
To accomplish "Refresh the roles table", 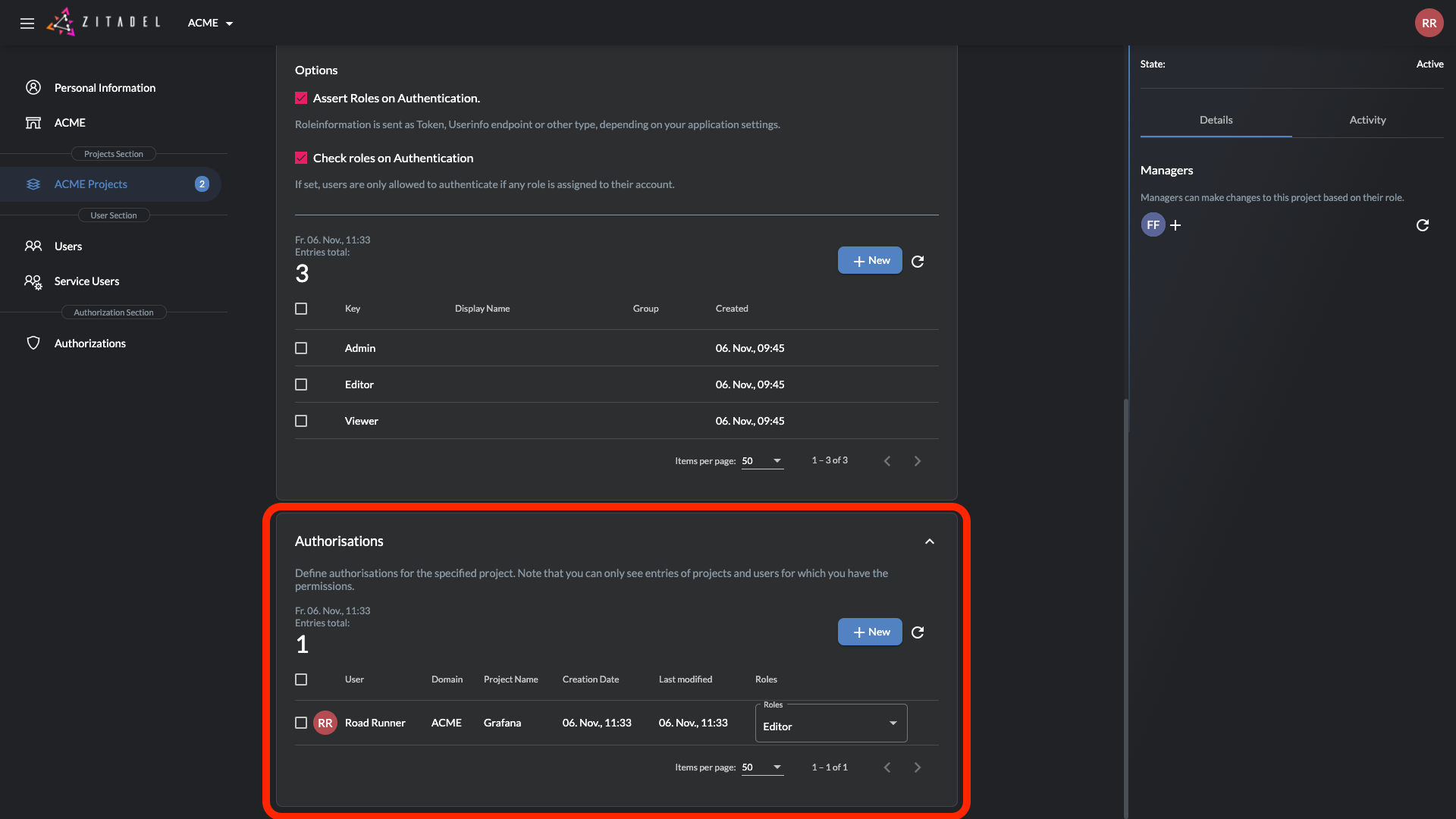I will tap(918, 262).
